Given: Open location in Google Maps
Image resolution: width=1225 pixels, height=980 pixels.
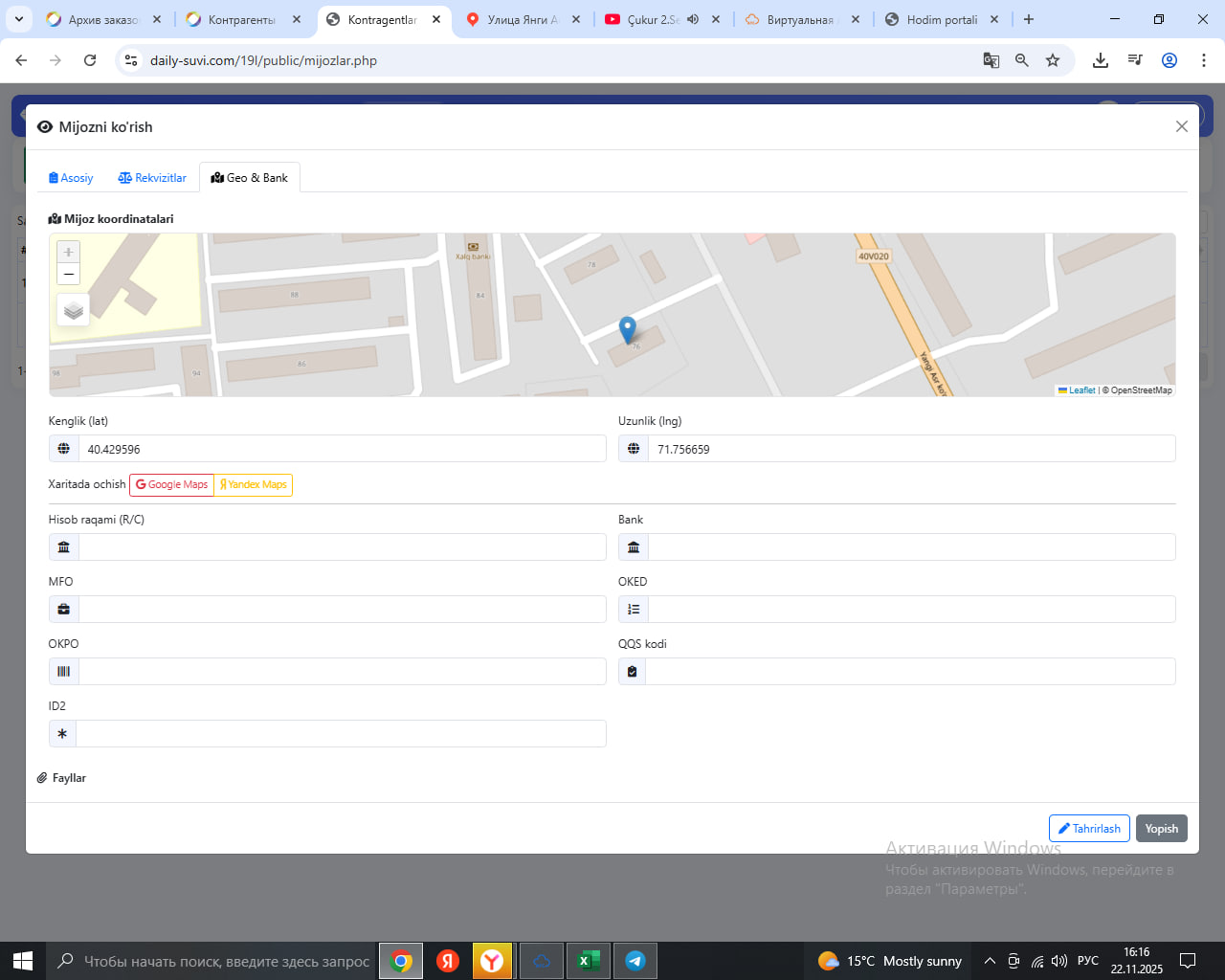Looking at the screenshot, I should [172, 485].
